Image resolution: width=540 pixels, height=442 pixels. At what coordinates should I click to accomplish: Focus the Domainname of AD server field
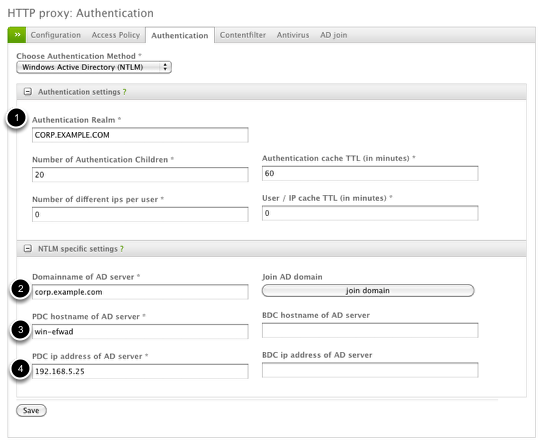[x=140, y=292]
